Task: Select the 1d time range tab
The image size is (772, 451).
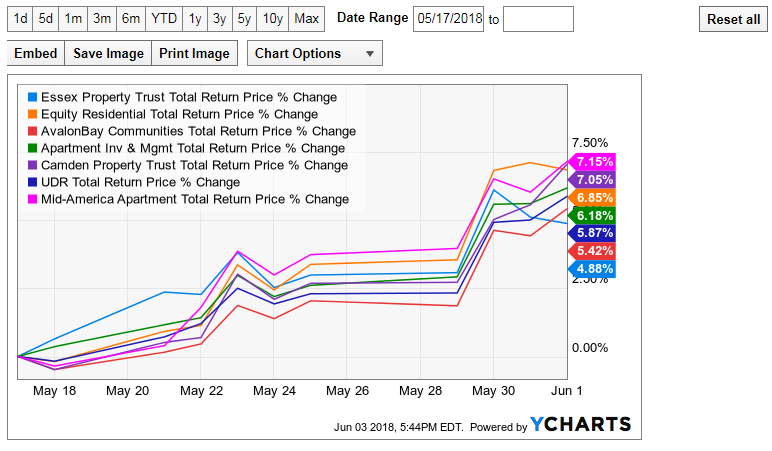Action: tap(20, 19)
